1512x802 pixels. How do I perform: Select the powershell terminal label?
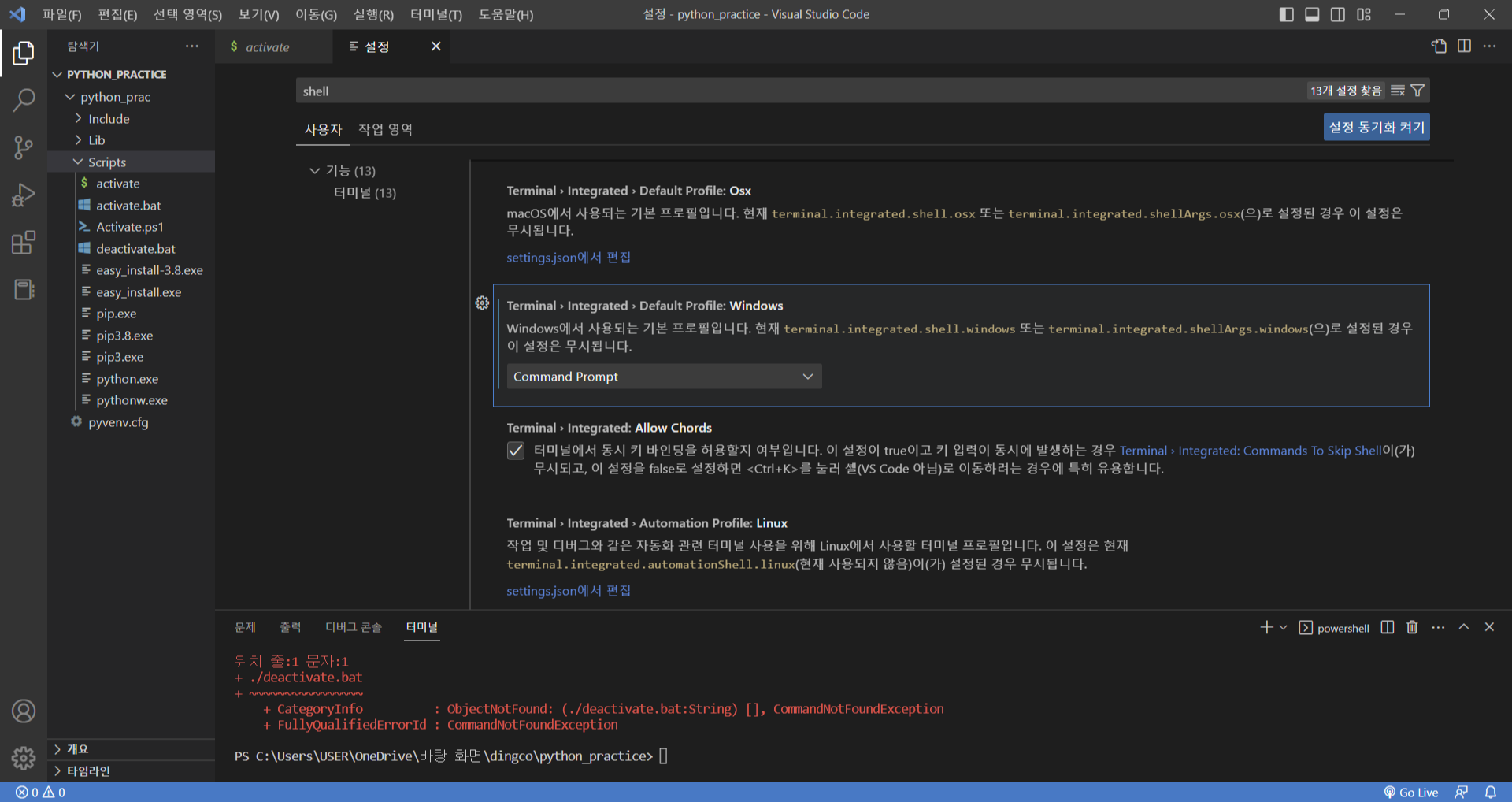(1335, 628)
